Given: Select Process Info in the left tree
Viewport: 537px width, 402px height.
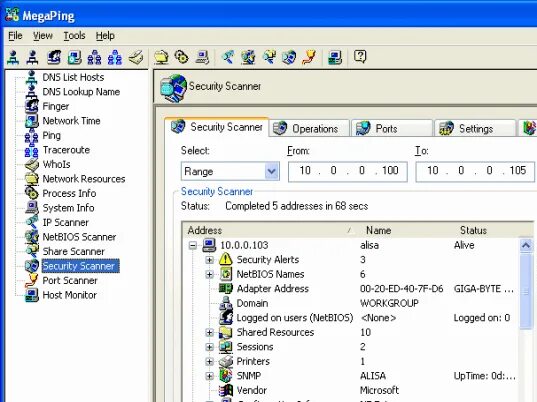Looking at the screenshot, I should (69, 193).
